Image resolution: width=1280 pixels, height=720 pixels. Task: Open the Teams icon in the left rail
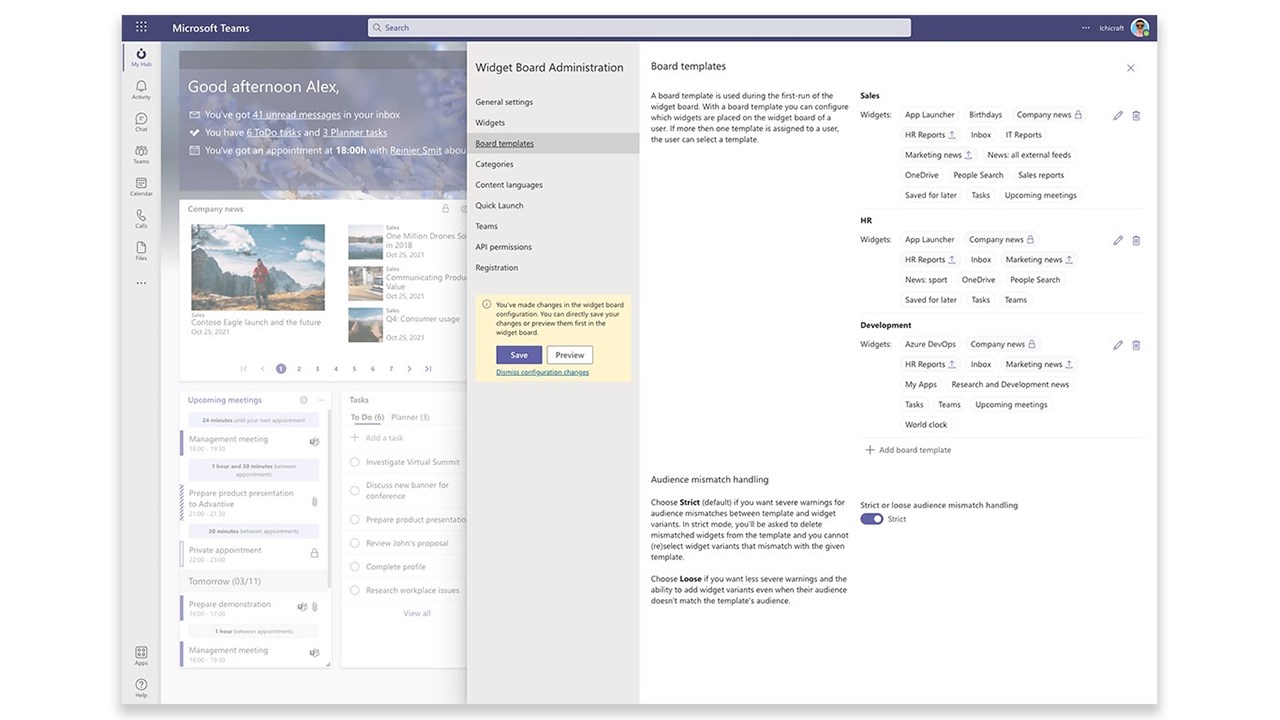pos(141,154)
